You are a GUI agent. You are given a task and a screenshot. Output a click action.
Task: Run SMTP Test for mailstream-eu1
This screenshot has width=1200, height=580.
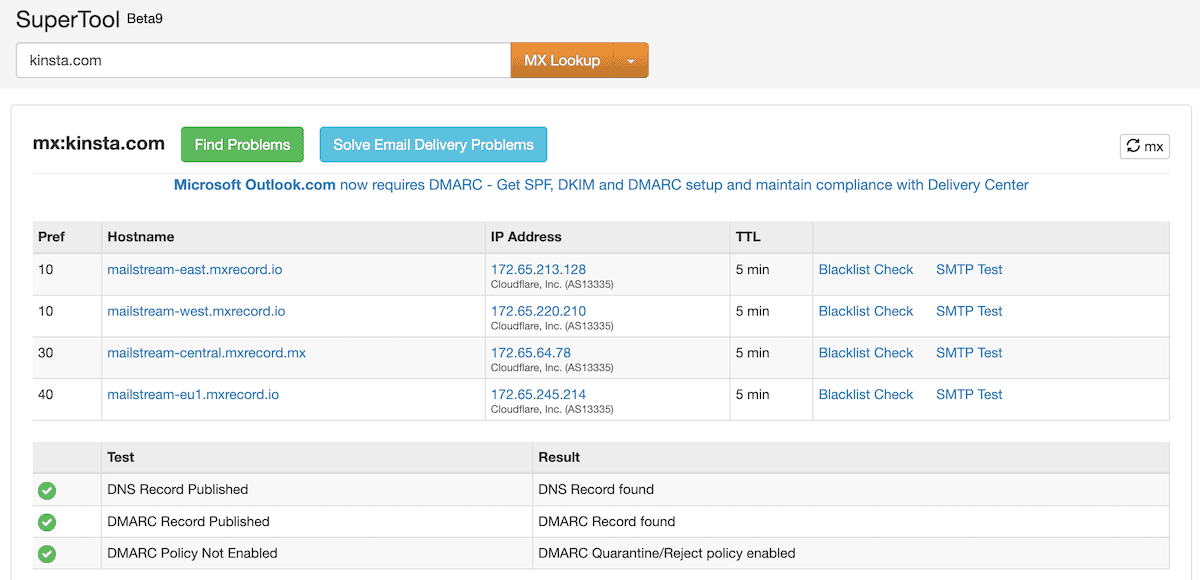coord(968,394)
